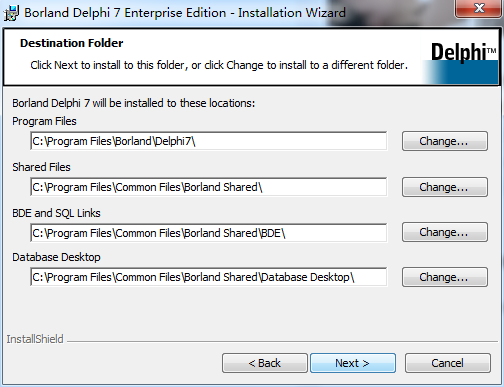The image size is (504, 387).
Task: Focus the Shared Files path field
Action: pos(209,187)
